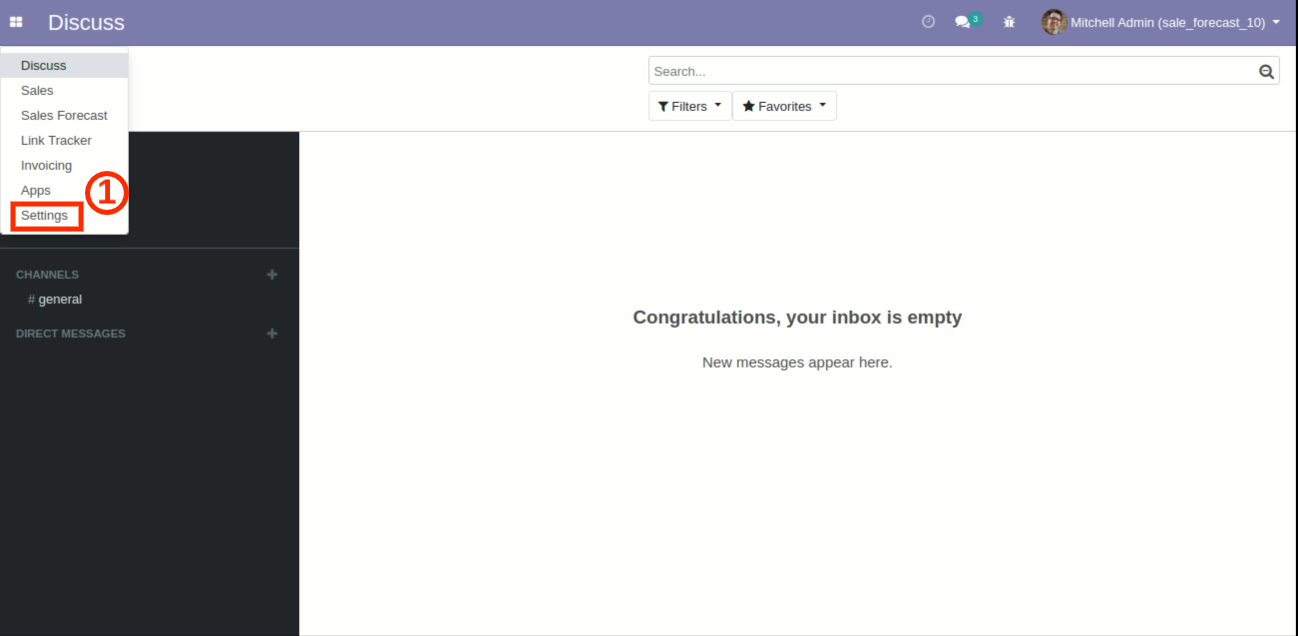Add a new channel with plus icon

(x=272, y=275)
